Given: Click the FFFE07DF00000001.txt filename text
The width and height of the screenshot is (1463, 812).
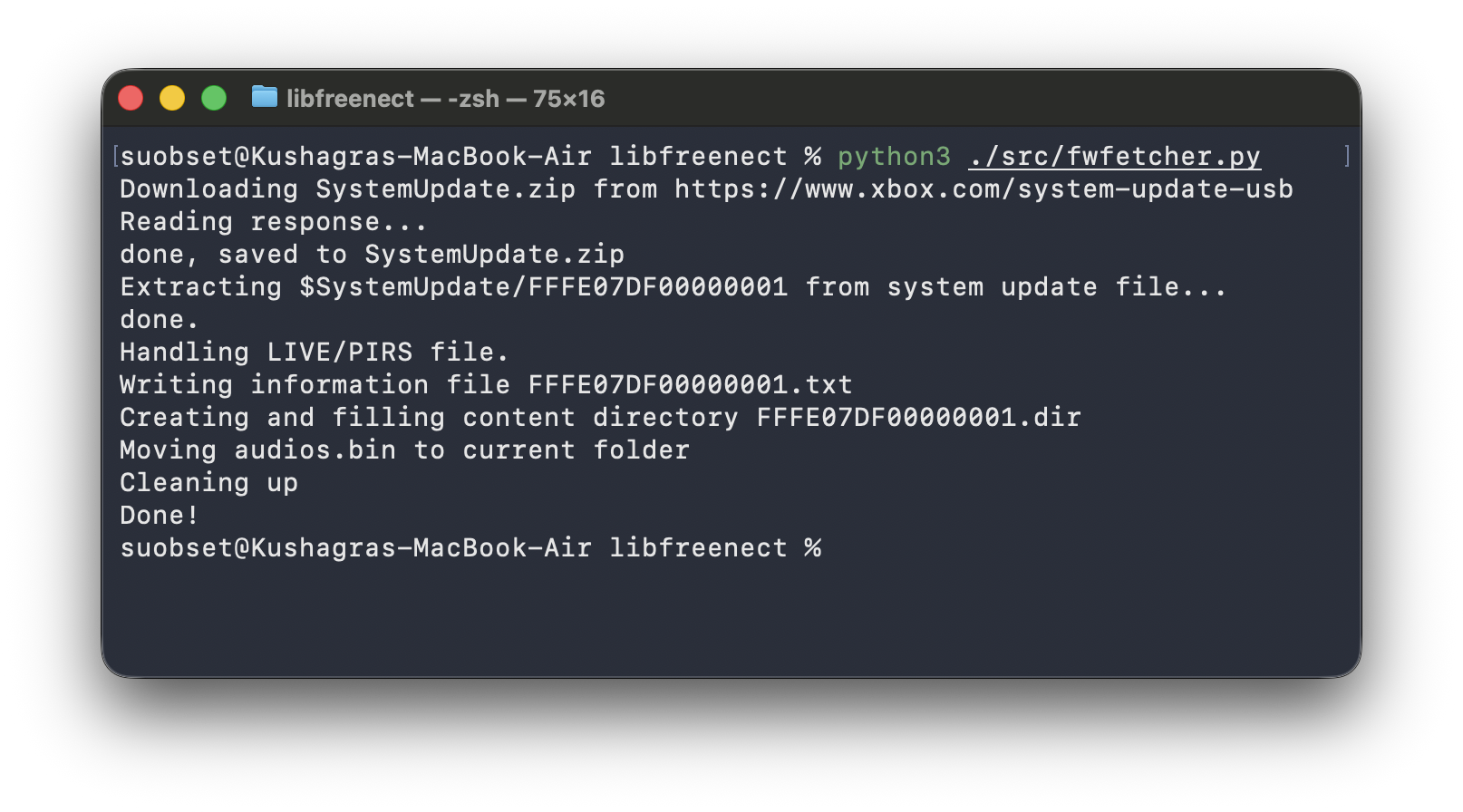Looking at the screenshot, I should click(690, 385).
